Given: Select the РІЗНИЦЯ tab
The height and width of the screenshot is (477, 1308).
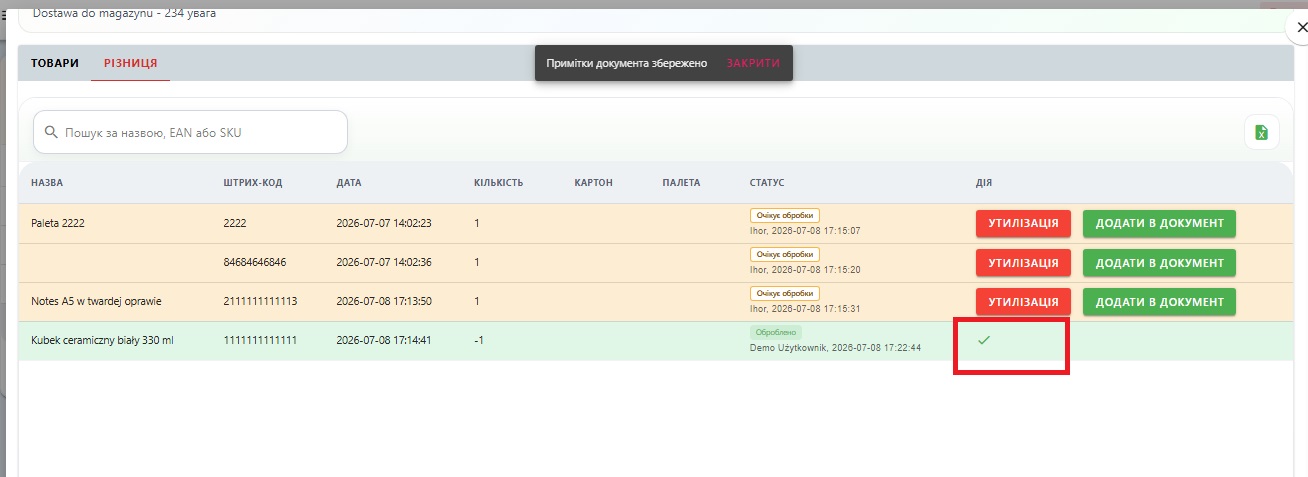Looking at the screenshot, I should [130, 63].
